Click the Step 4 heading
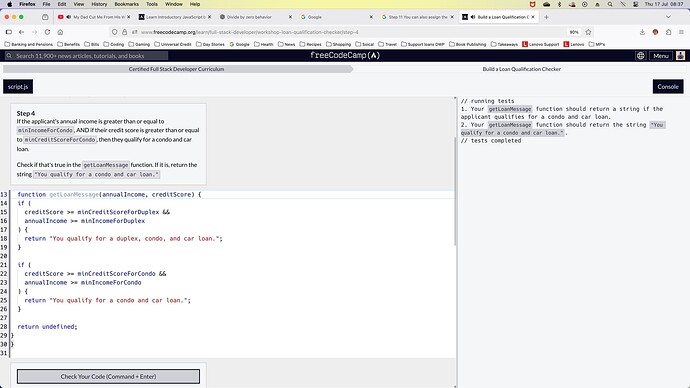This screenshot has height=388, width=690. coord(26,113)
